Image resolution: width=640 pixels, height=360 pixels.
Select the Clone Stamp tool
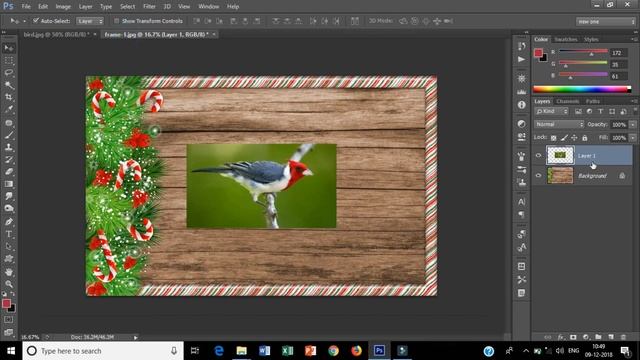click(9, 147)
